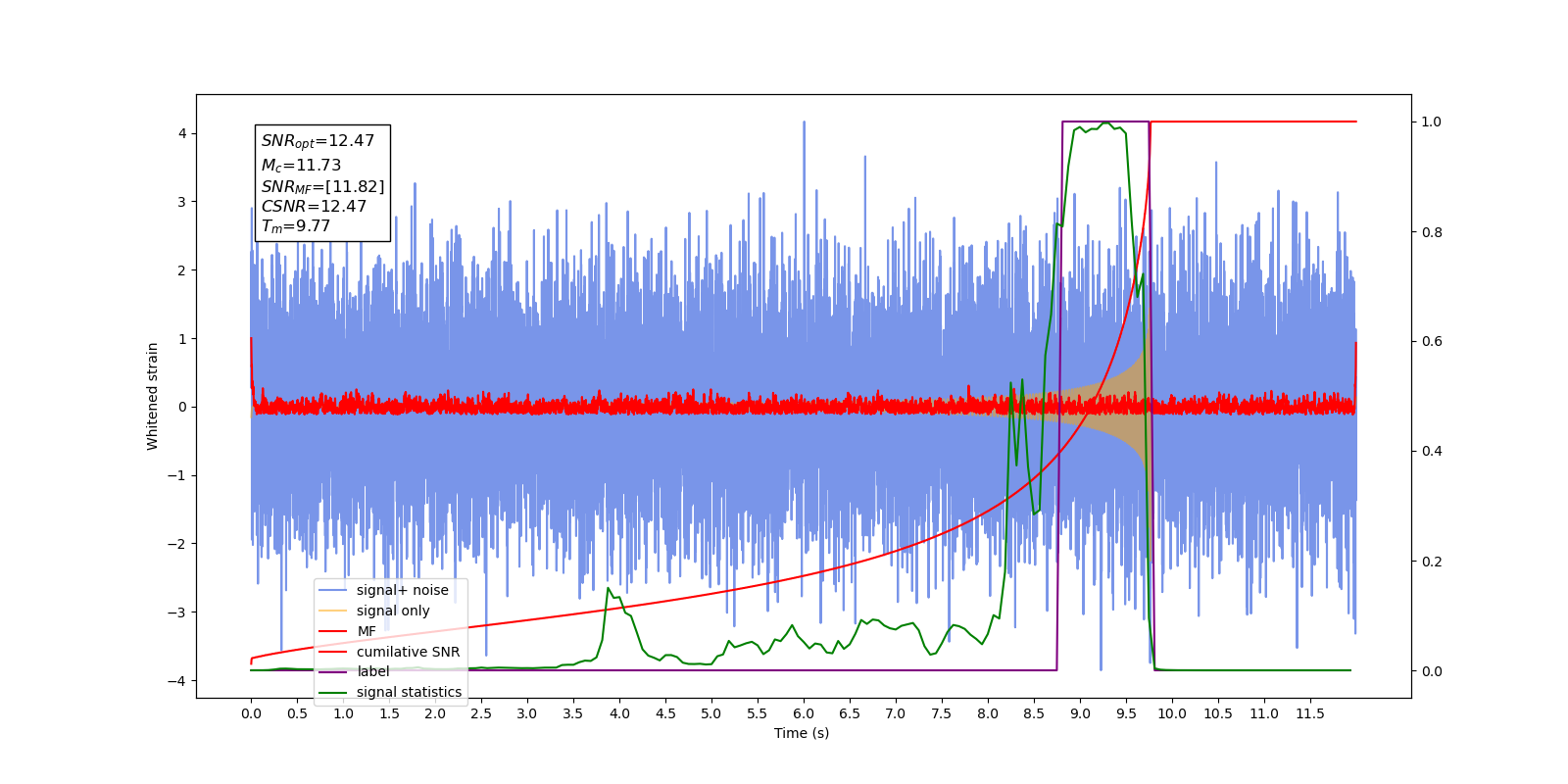Click the blue line sample for signal+ noise
Image resolution: width=1568 pixels, height=784 pixels.
tap(334, 590)
